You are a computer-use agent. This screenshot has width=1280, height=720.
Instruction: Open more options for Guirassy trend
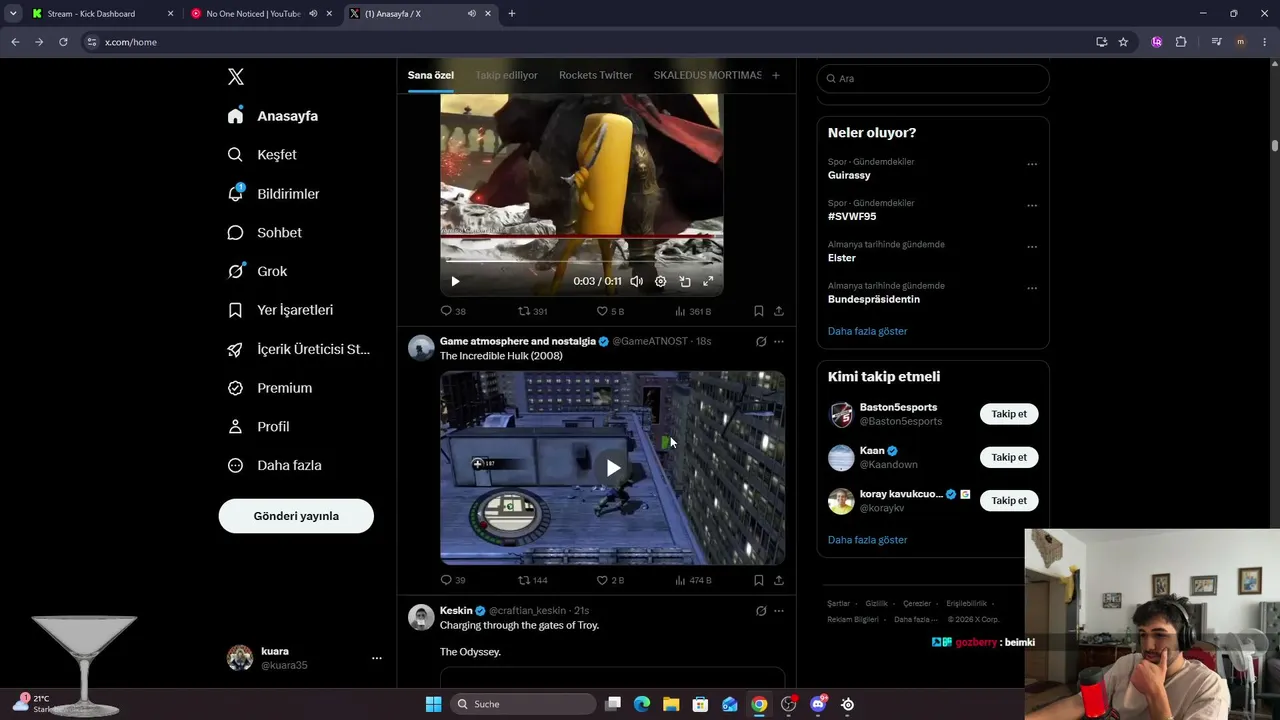1032,164
